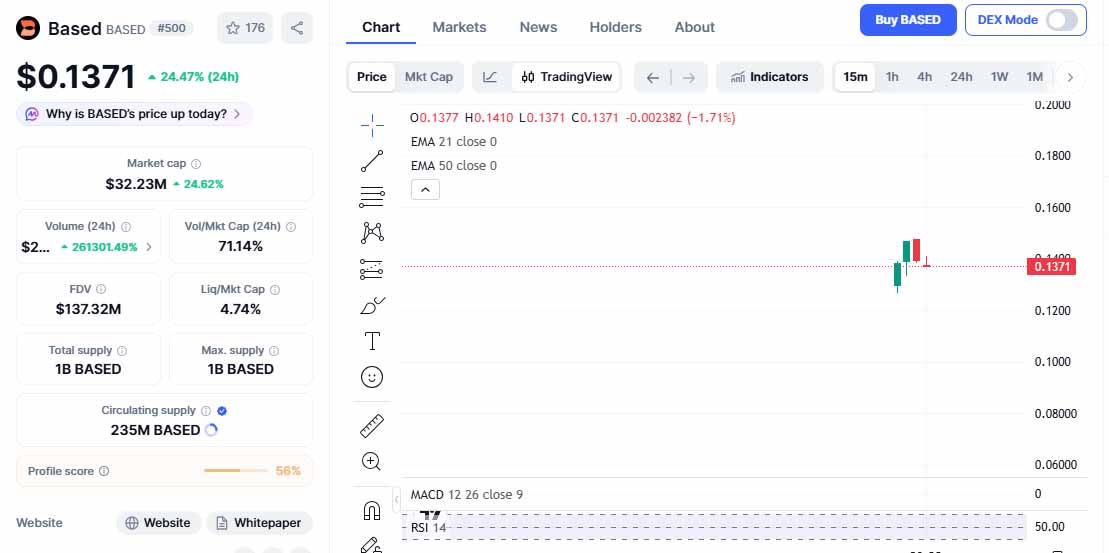The height and width of the screenshot is (553, 1109).
Task: Toggle DEX Mode switch
Action: tap(1062, 20)
